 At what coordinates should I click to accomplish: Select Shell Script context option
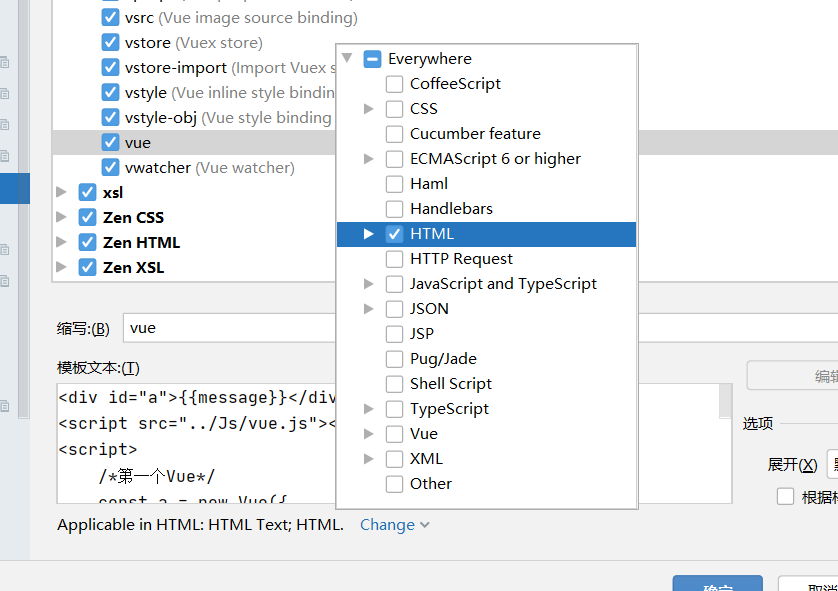[x=450, y=384]
